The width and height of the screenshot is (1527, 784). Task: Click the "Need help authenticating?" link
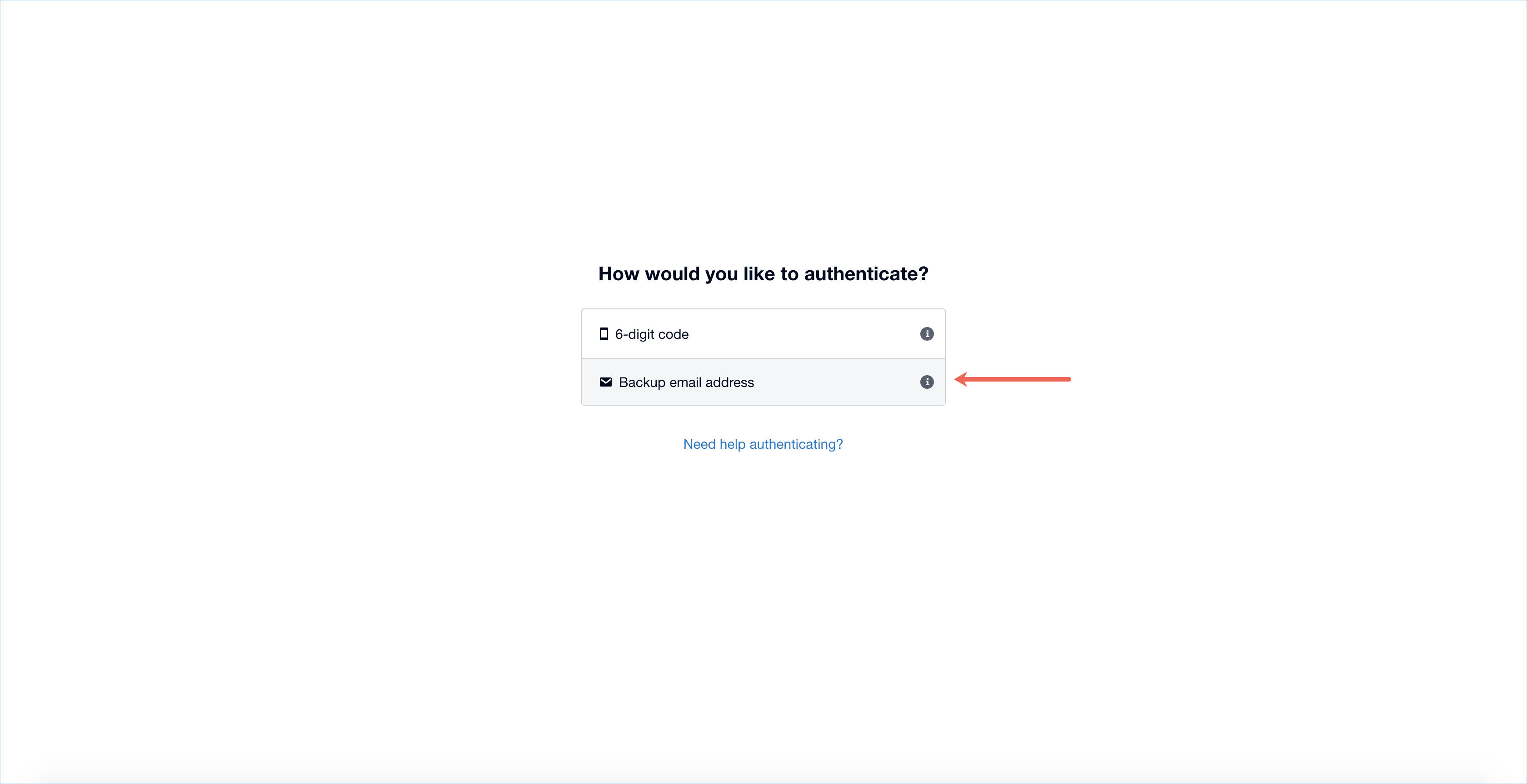tap(763, 444)
